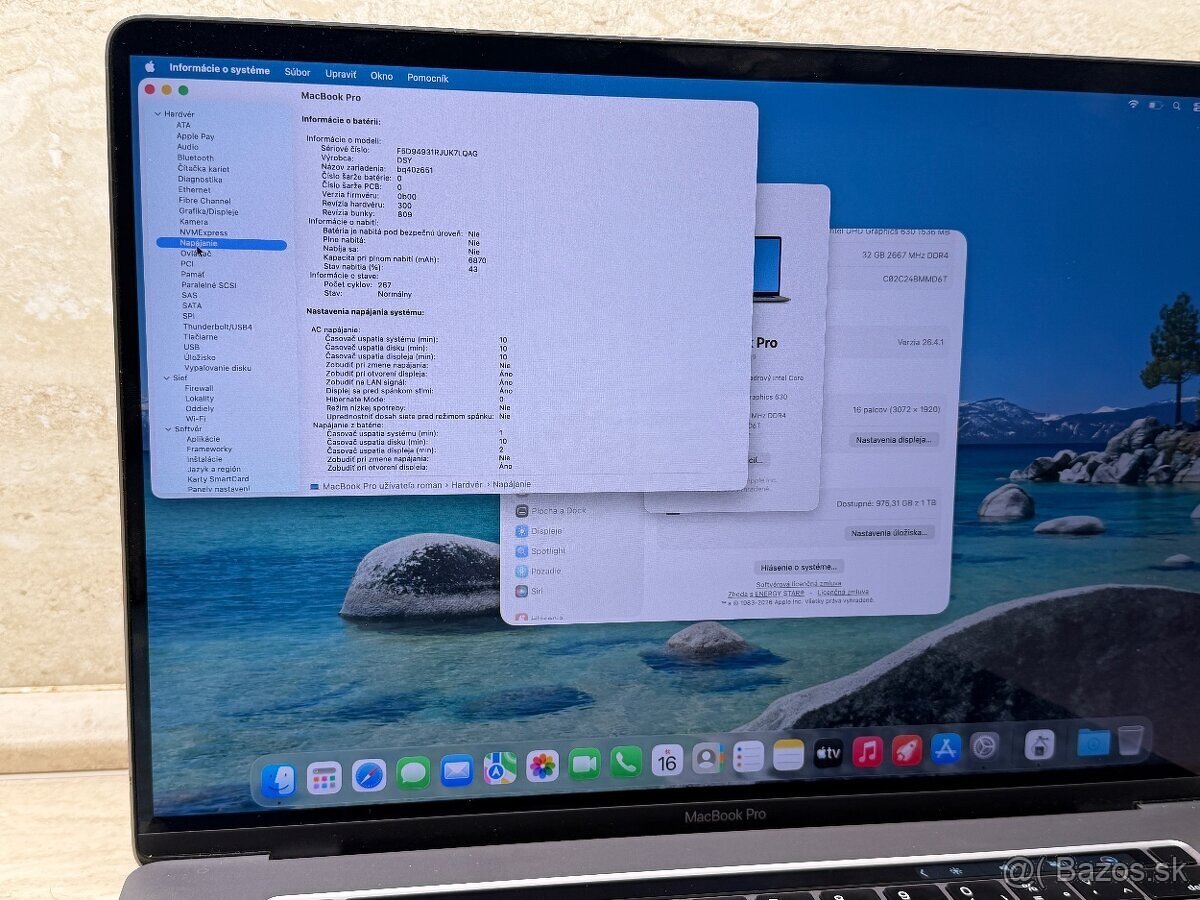Image resolution: width=1200 pixels, height=900 pixels.
Task: Click Hlásenie o systéme button
Action: click(x=798, y=566)
